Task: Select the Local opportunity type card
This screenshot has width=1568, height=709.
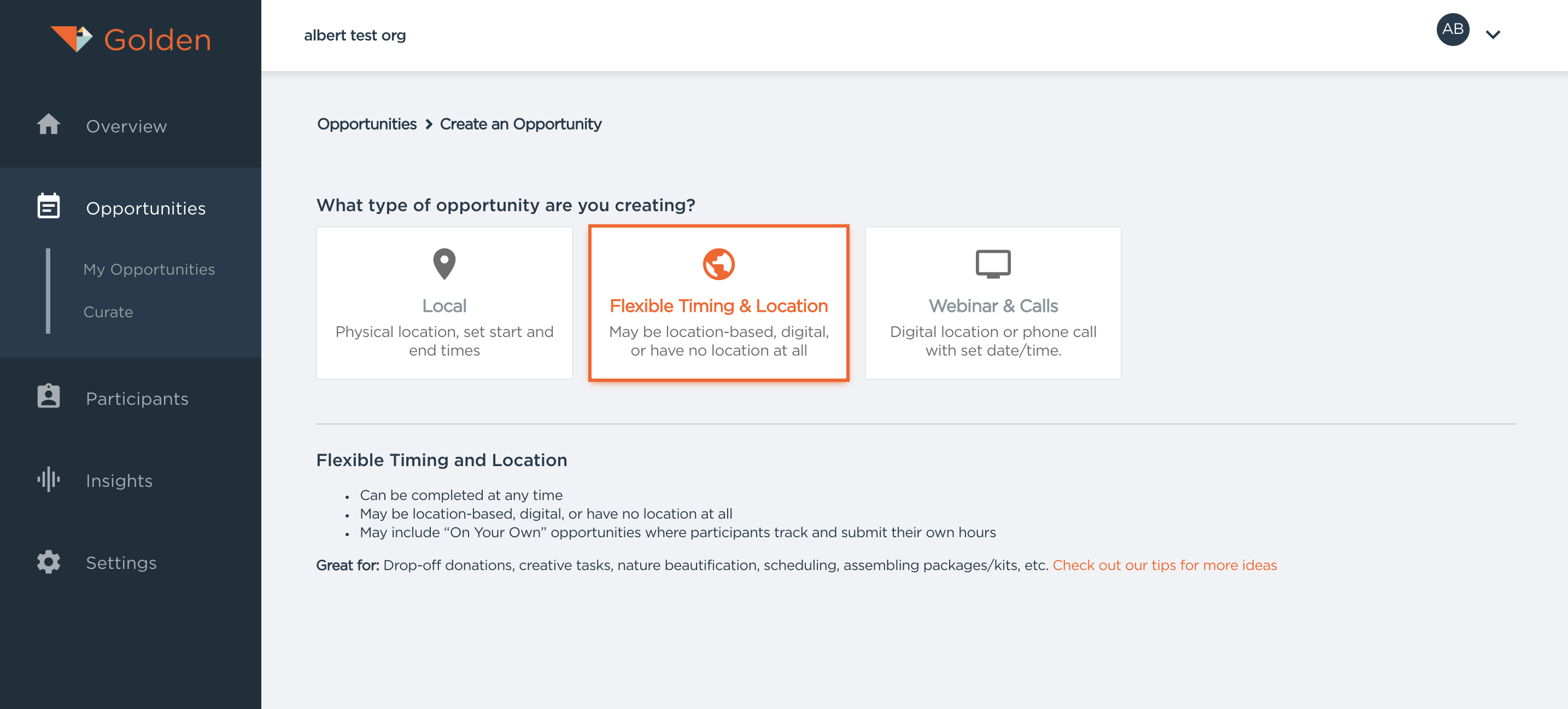Action: click(444, 303)
